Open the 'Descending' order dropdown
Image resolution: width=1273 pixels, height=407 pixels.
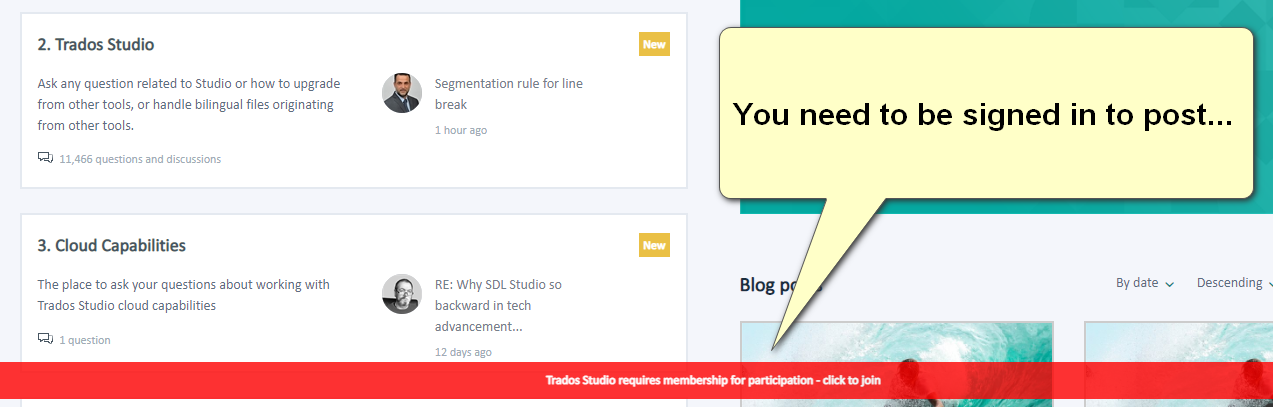point(1234,283)
